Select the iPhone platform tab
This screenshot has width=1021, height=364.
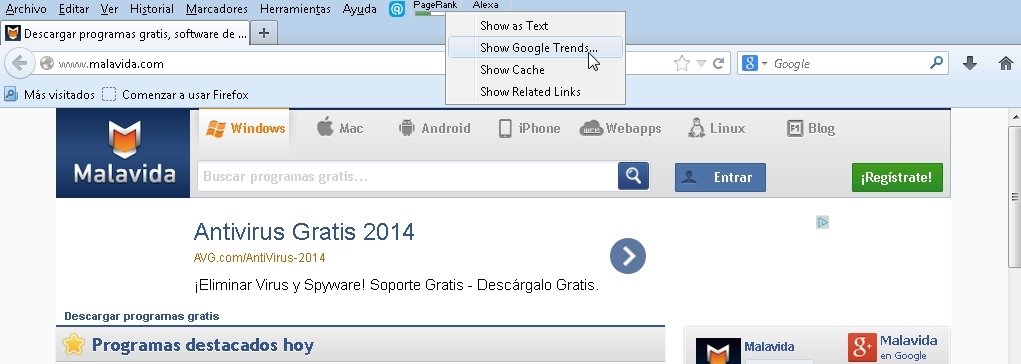click(x=529, y=128)
